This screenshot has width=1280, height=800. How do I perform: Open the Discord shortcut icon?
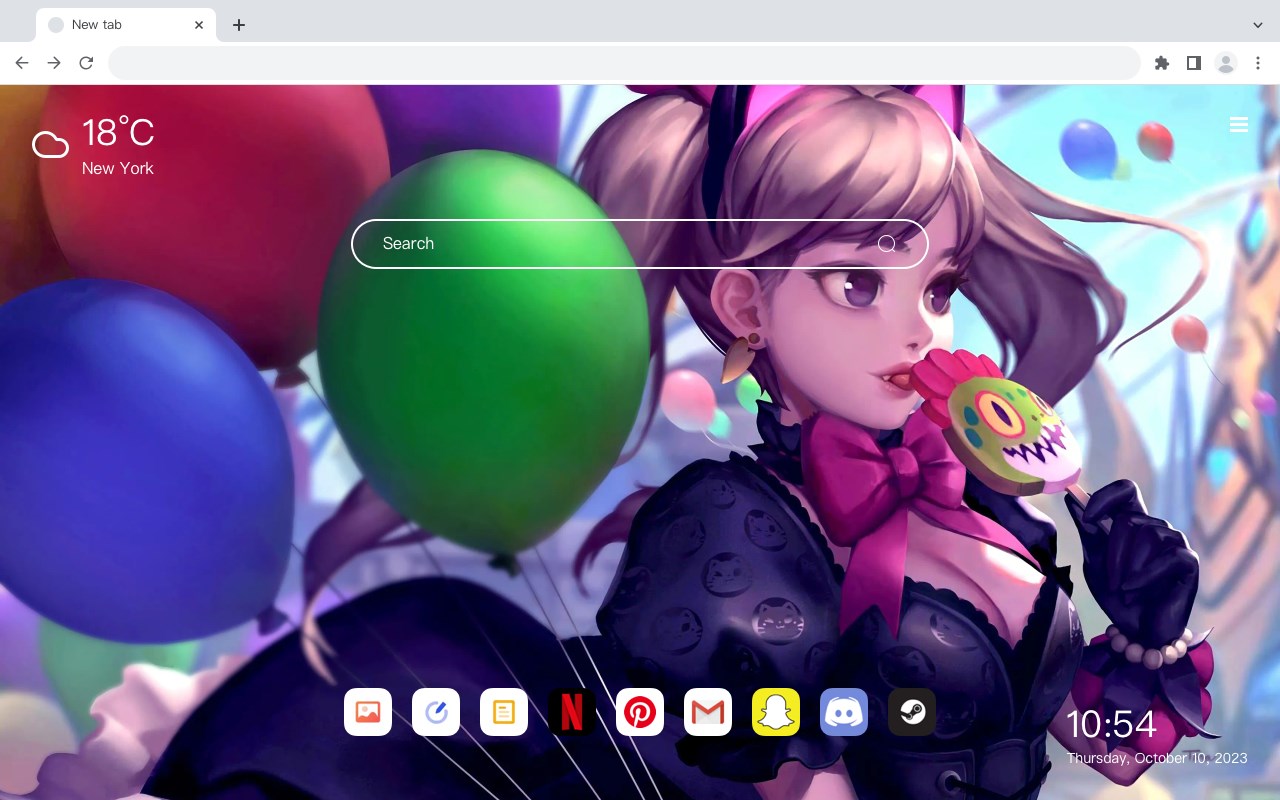point(844,712)
